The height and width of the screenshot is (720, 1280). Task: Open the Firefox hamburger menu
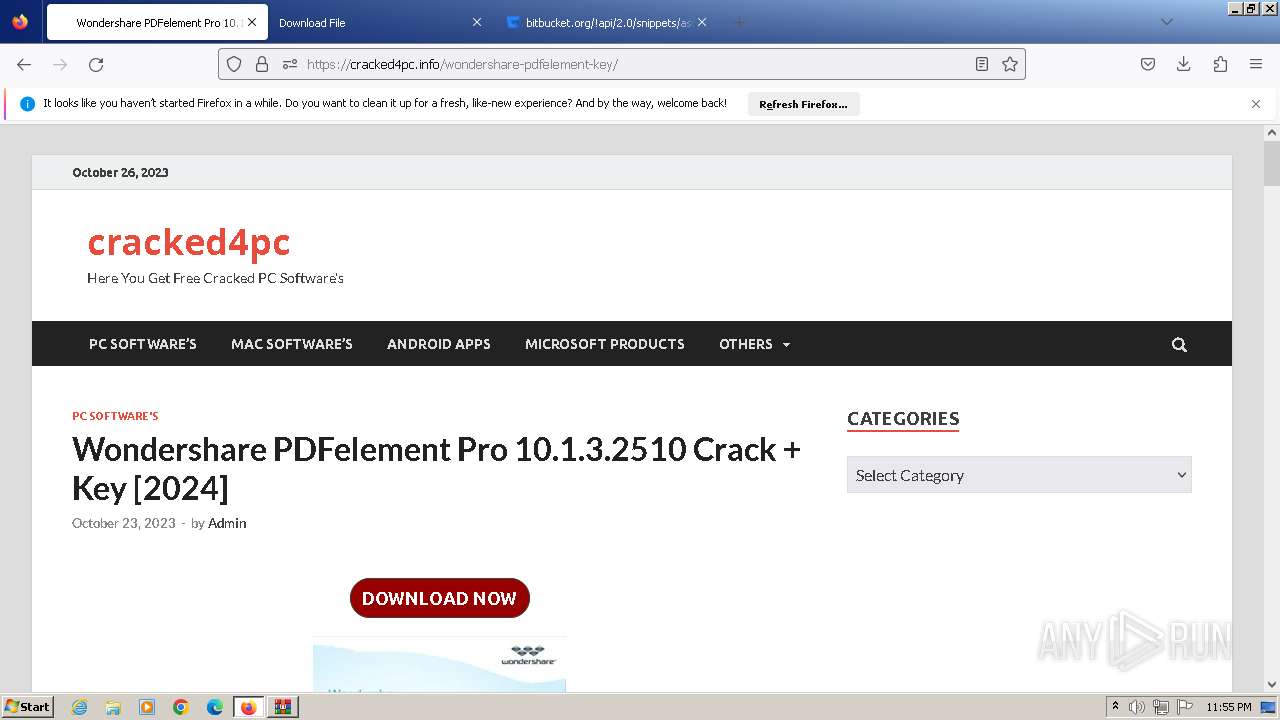coord(1256,64)
